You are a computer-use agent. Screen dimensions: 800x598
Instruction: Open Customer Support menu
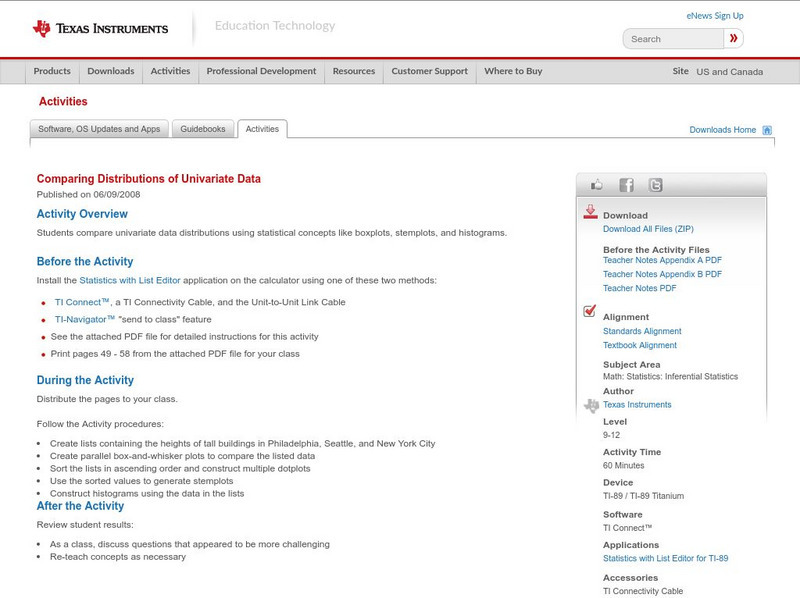coord(430,71)
